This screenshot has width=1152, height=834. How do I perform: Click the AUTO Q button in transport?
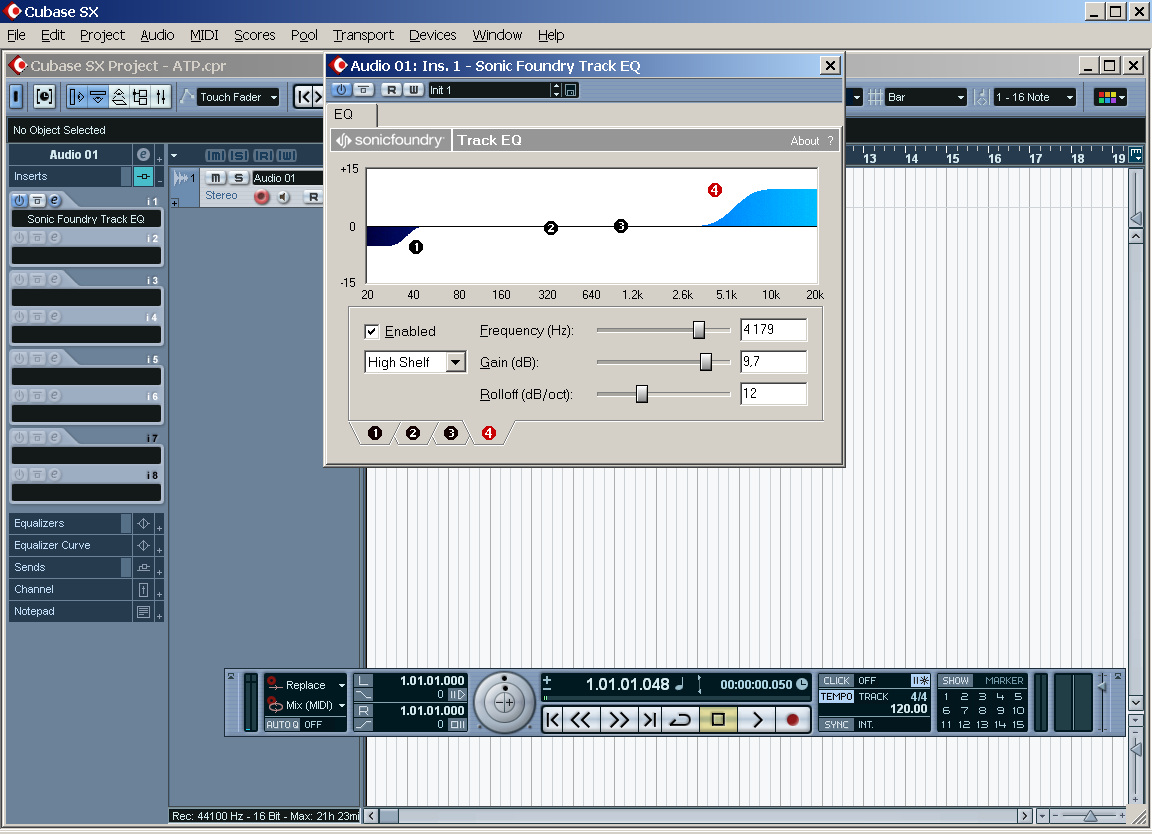pos(283,725)
